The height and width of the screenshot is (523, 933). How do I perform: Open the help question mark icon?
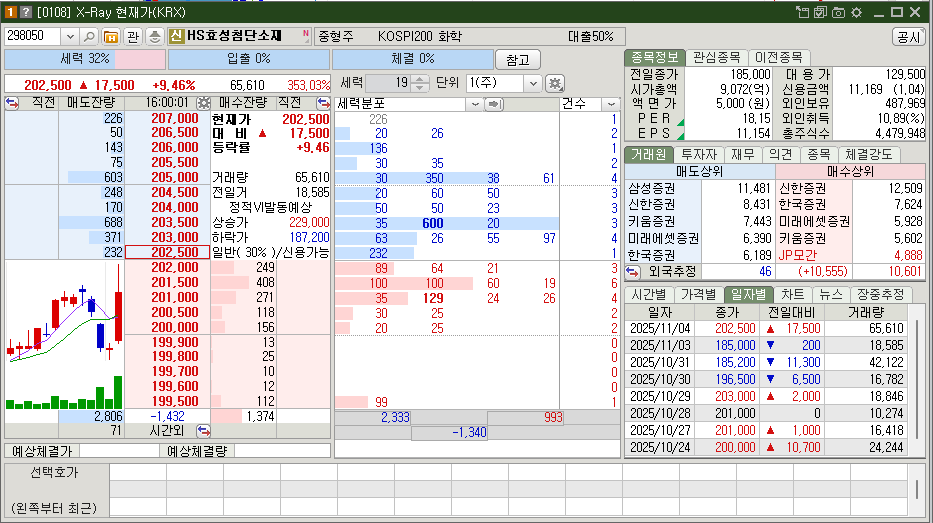[26, 12]
